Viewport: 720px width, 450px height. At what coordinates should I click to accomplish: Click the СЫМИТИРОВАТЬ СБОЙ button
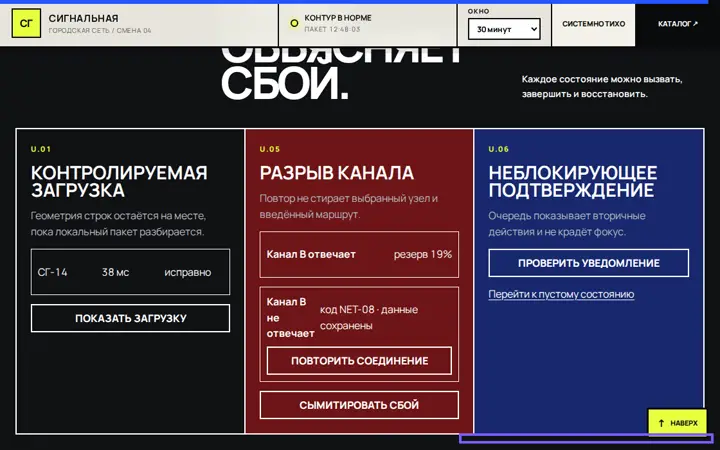coord(359,405)
